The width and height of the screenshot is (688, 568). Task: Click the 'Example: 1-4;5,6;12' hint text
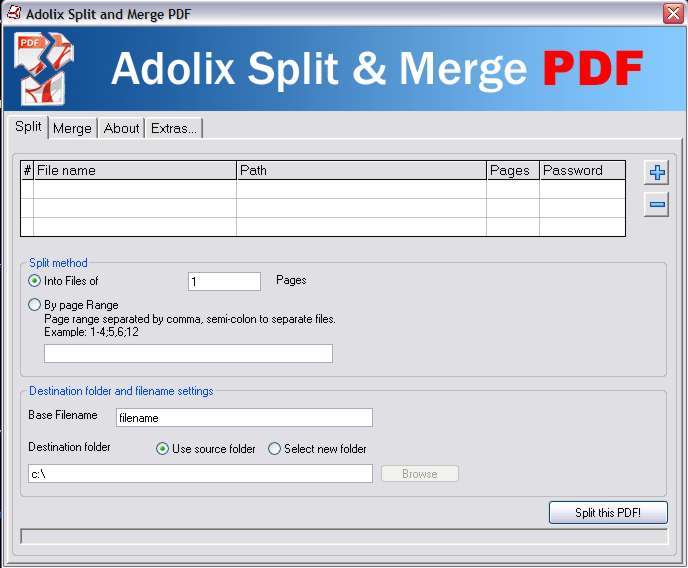[91, 332]
